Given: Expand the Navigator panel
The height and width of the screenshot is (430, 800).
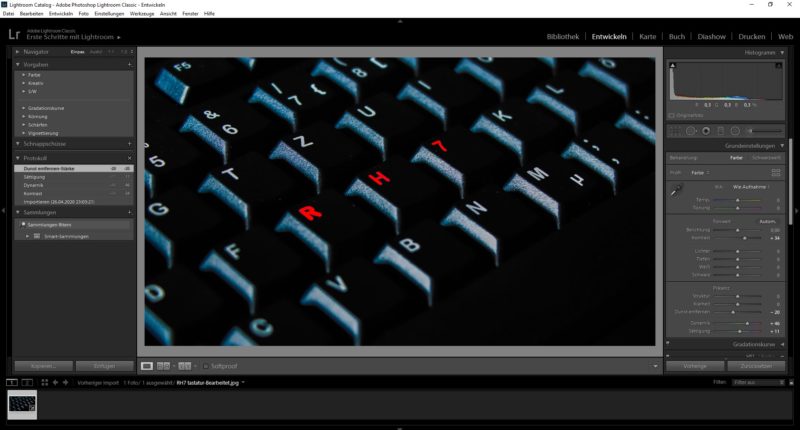Looking at the screenshot, I should pos(18,50).
